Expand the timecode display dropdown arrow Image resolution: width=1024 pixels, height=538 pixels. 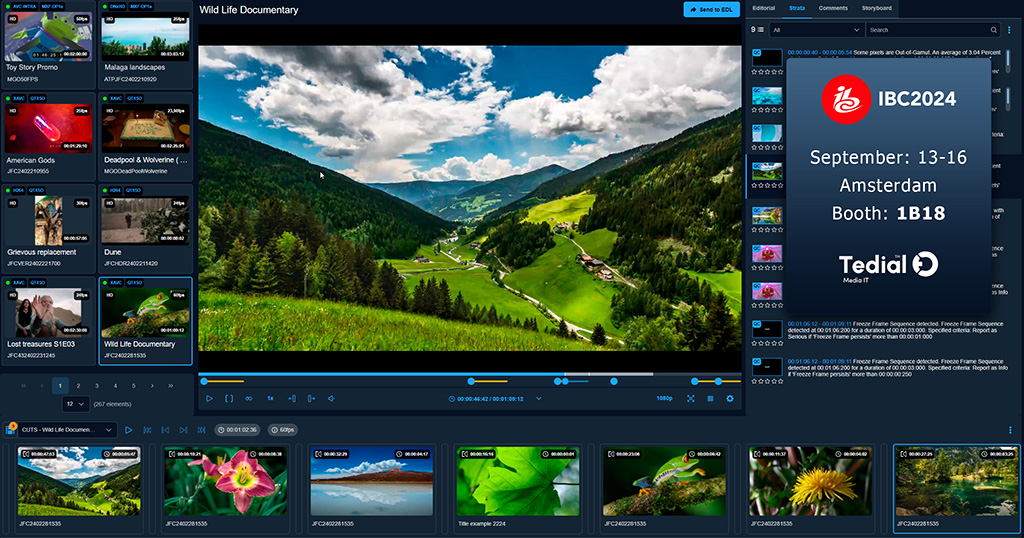[539, 398]
